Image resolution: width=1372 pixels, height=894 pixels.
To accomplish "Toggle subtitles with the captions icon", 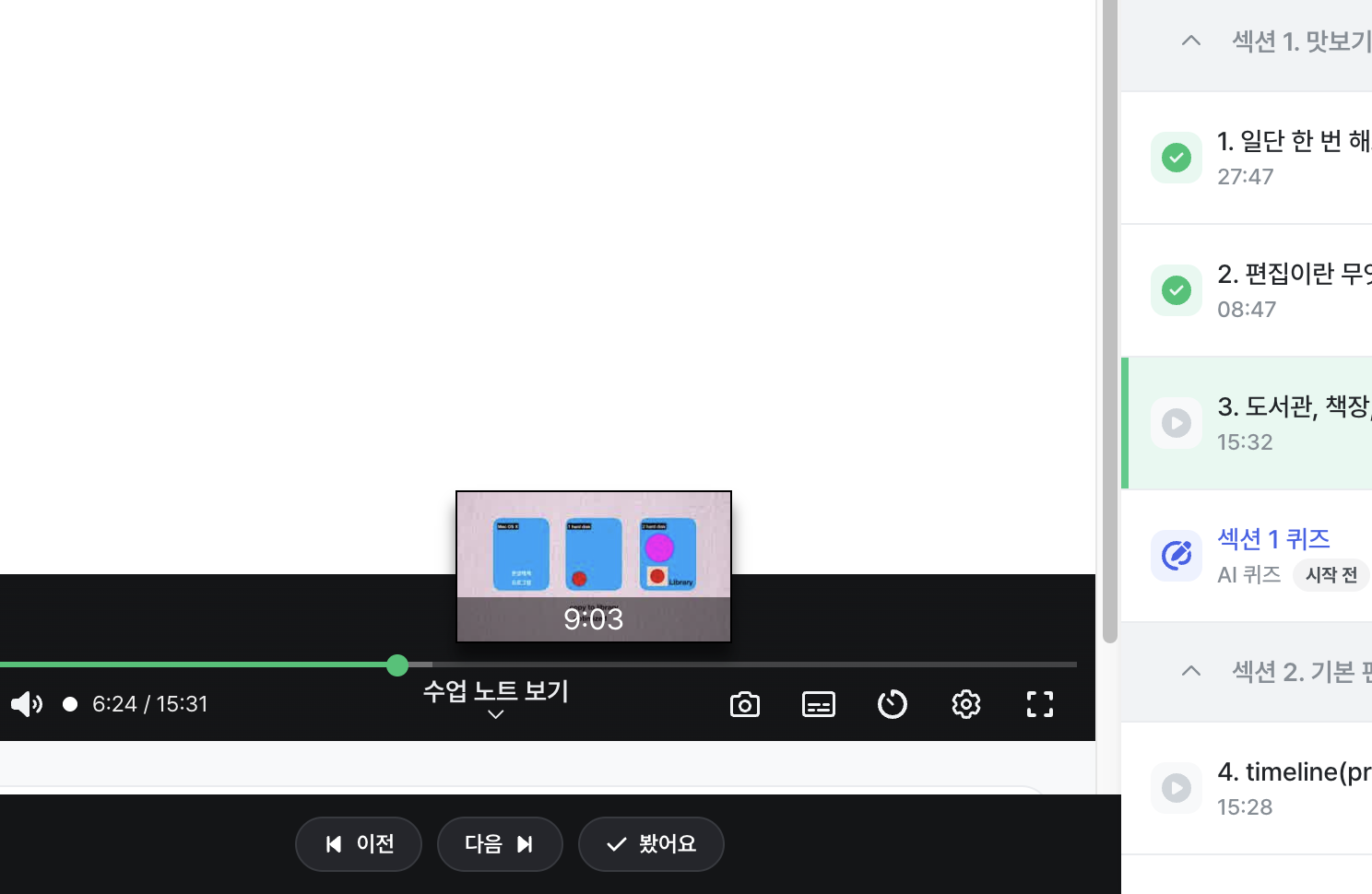I will point(819,704).
